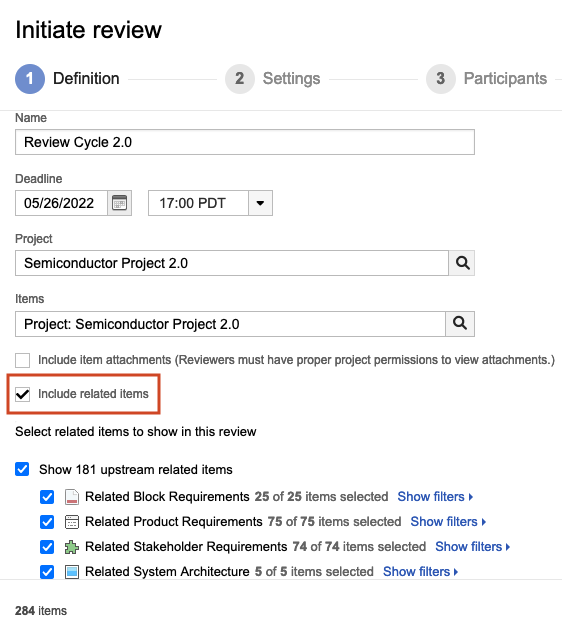The height and width of the screenshot is (622, 562).
Task: Click the Related Block Requirements document icon
Action: pyautogui.click(x=72, y=497)
